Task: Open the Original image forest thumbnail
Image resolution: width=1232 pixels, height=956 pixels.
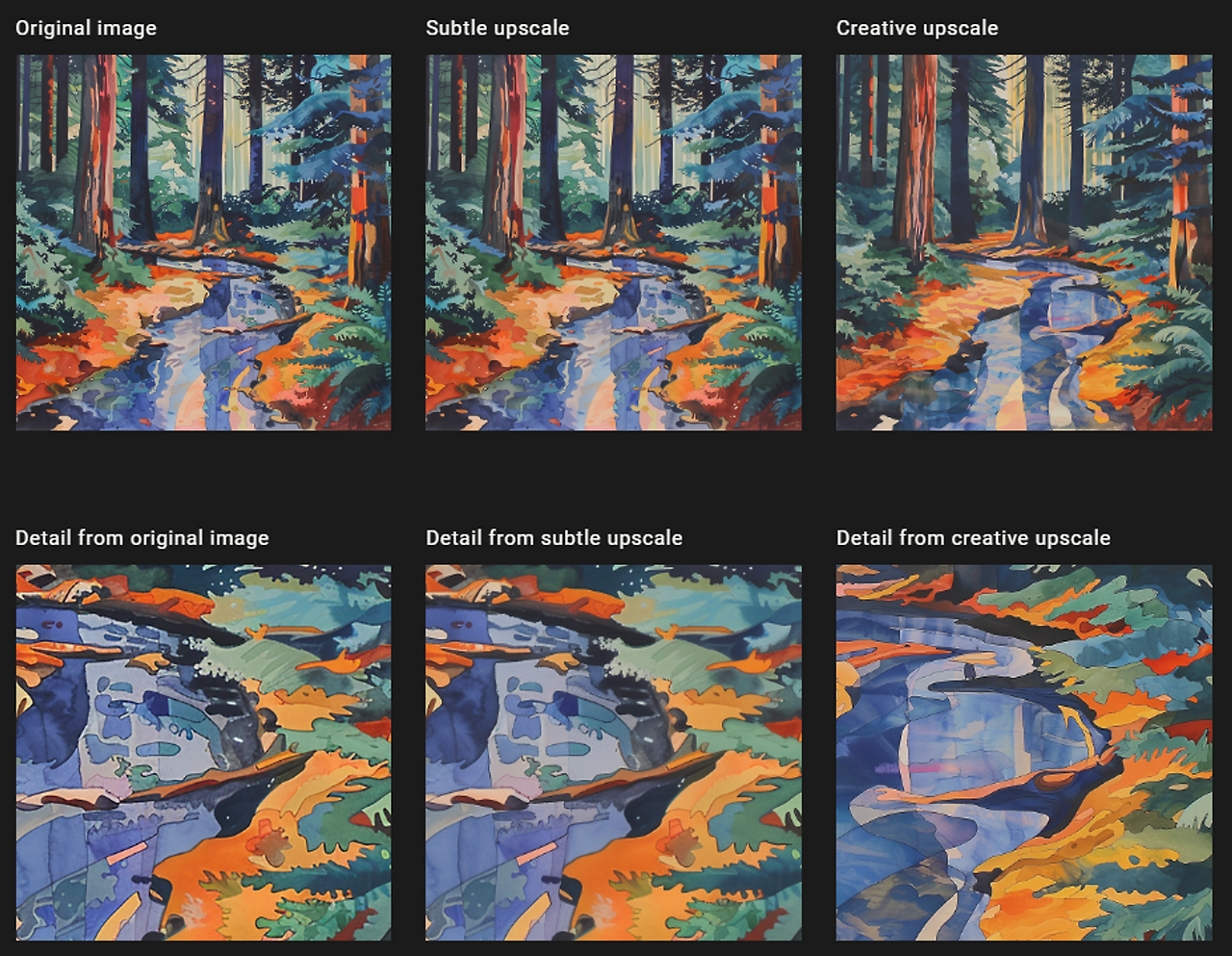Action: click(x=203, y=242)
